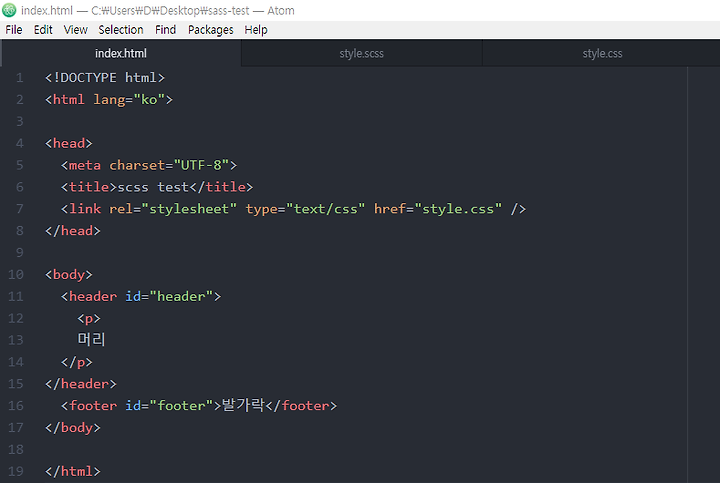The width and height of the screenshot is (720, 483).
Task: Switch to the style.scss tab
Action: [361, 53]
